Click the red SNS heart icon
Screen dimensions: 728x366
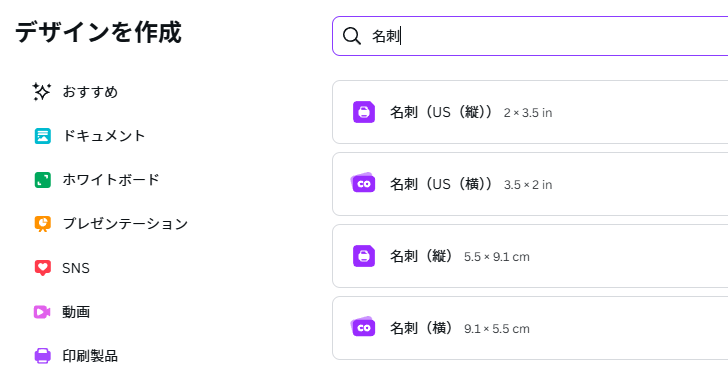(43, 268)
